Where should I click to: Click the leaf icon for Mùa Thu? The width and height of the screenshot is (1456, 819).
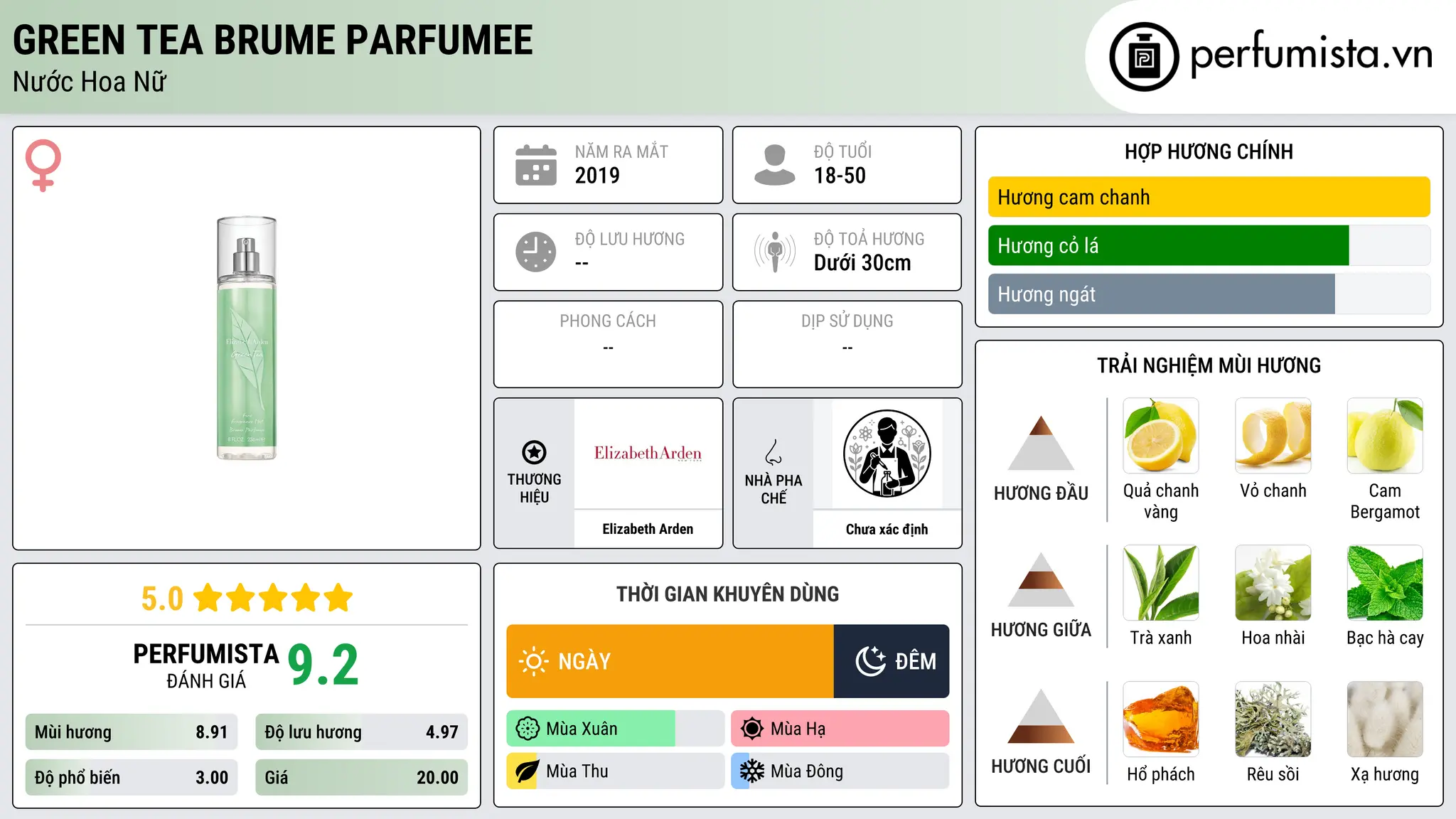click(x=528, y=771)
